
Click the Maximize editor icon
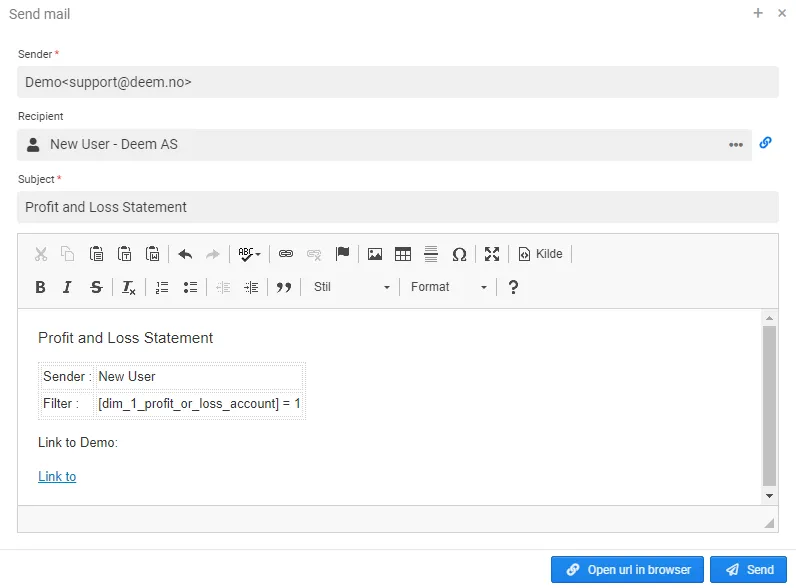pos(492,254)
